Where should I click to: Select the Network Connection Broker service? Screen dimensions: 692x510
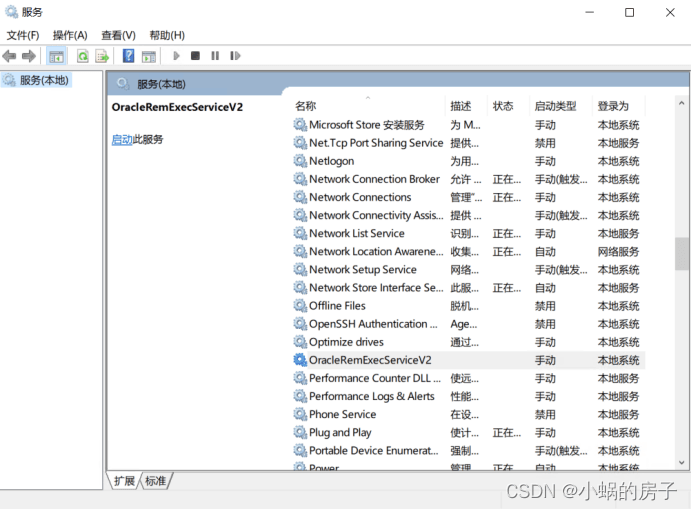click(x=468, y=179)
